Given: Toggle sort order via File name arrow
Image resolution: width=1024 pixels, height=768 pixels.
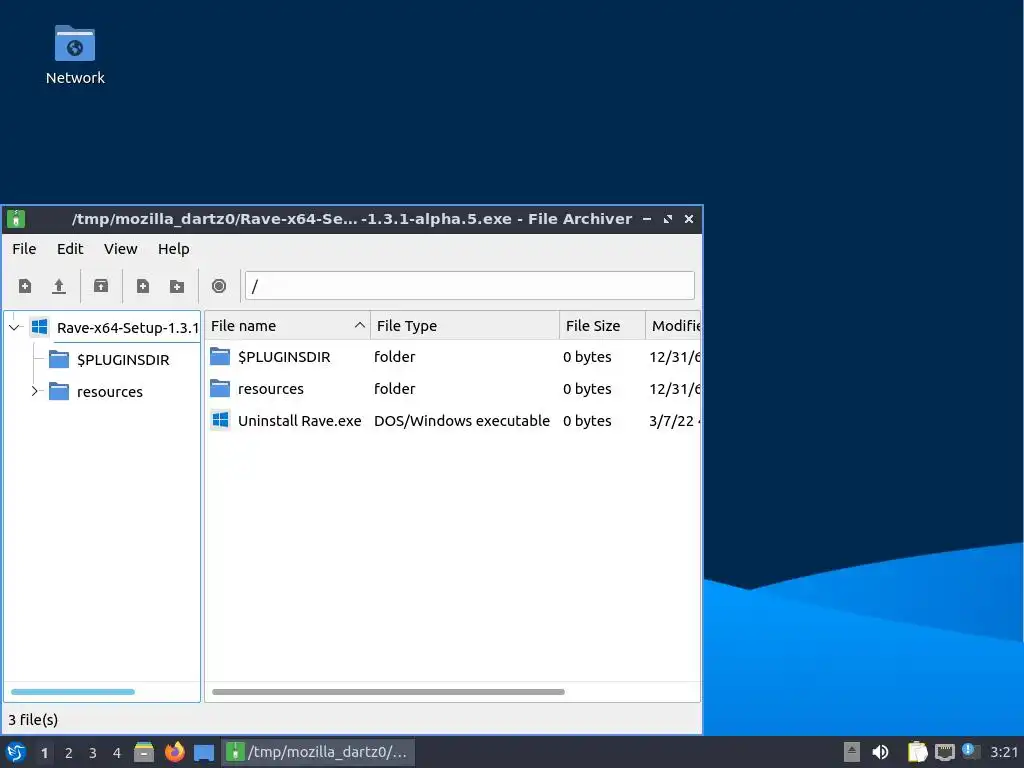Looking at the screenshot, I should 359,325.
